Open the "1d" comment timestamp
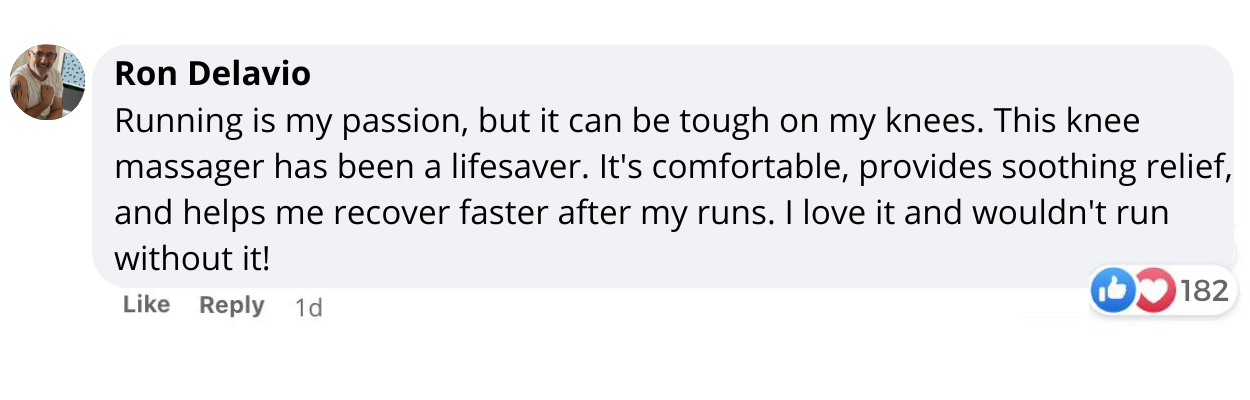 tap(309, 307)
